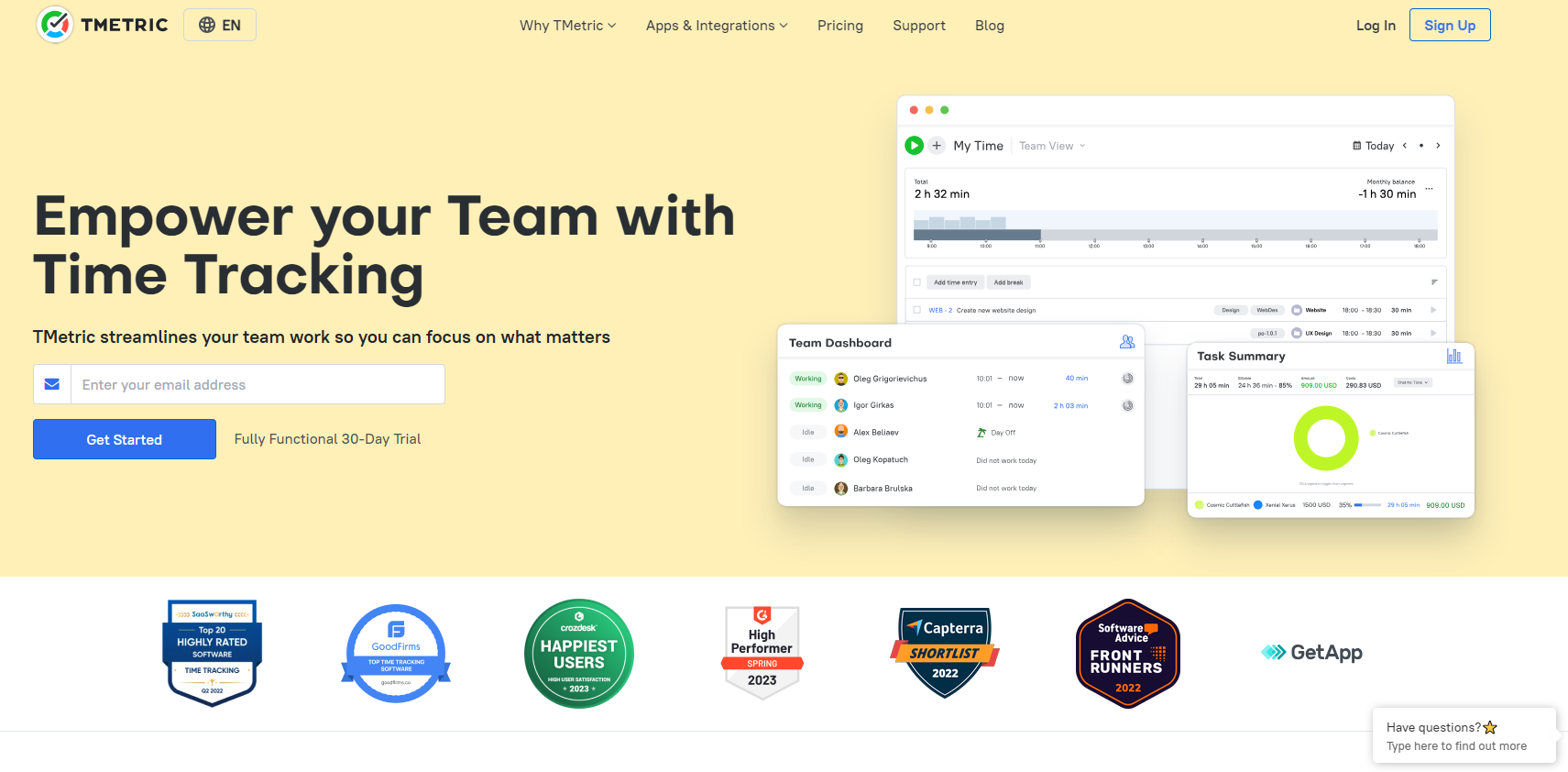Image resolution: width=1568 pixels, height=772 pixels.
Task: Open the more options ellipsis by Monthly balance
Action: 1429,188
